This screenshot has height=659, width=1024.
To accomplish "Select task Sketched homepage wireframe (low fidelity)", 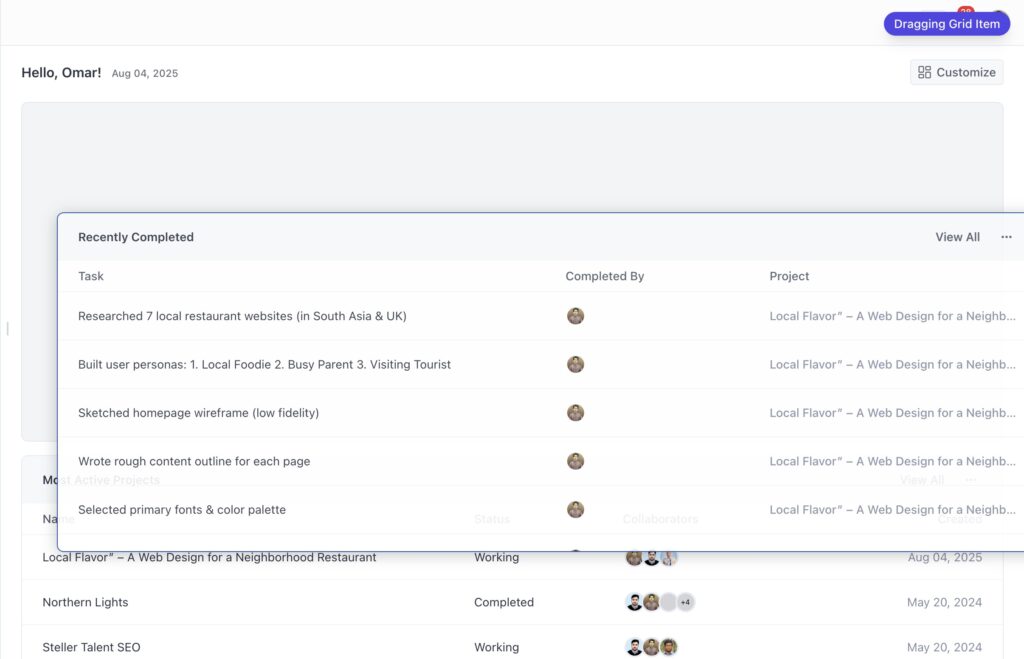I will (x=199, y=413).
